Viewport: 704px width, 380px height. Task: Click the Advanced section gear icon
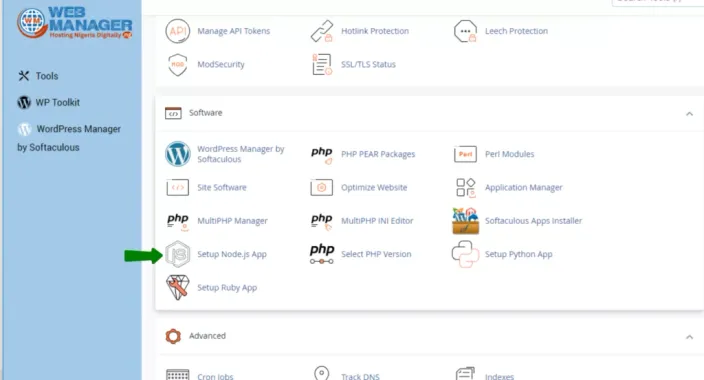(x=173, y=336)
